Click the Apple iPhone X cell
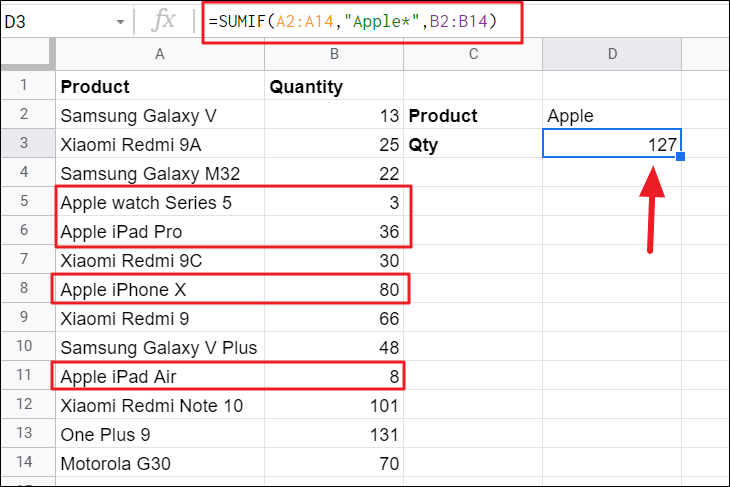The height and width of the screenshot is (487, 730). [160, 290]
